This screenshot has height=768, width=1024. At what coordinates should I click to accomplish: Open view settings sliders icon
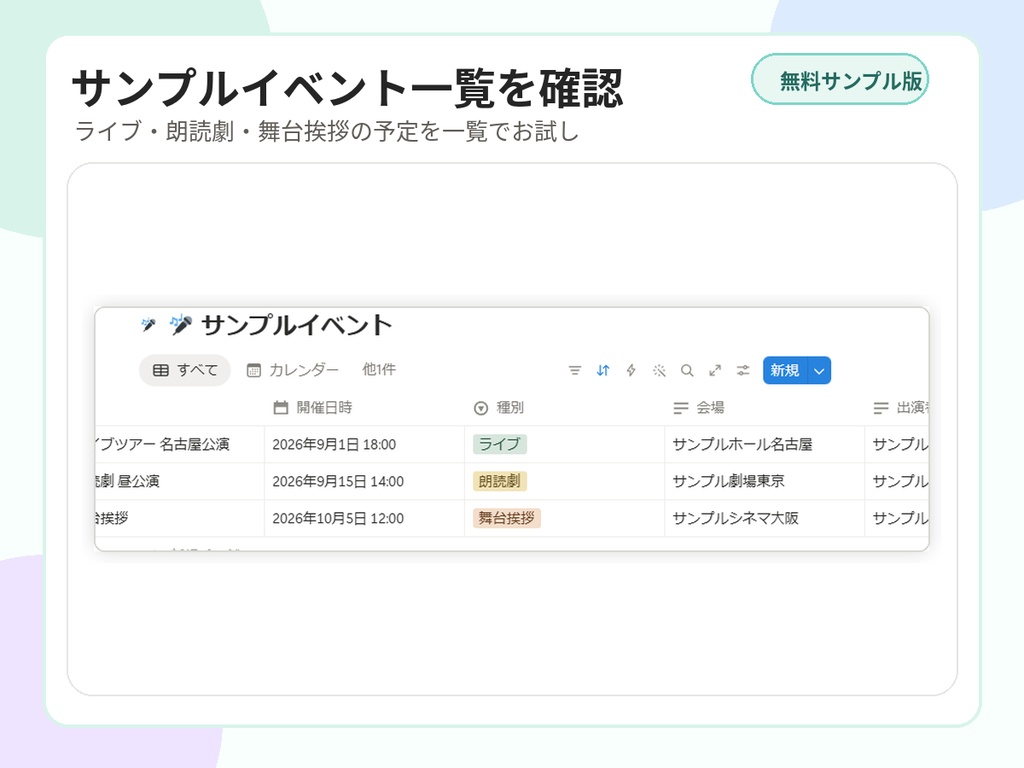pyautogui.click(x=743, y=370)
